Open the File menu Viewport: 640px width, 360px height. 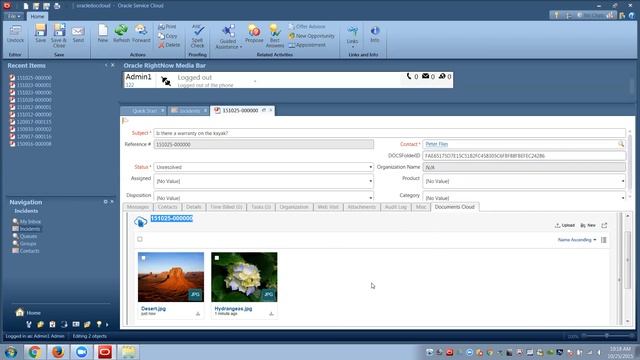click(14, 16)
